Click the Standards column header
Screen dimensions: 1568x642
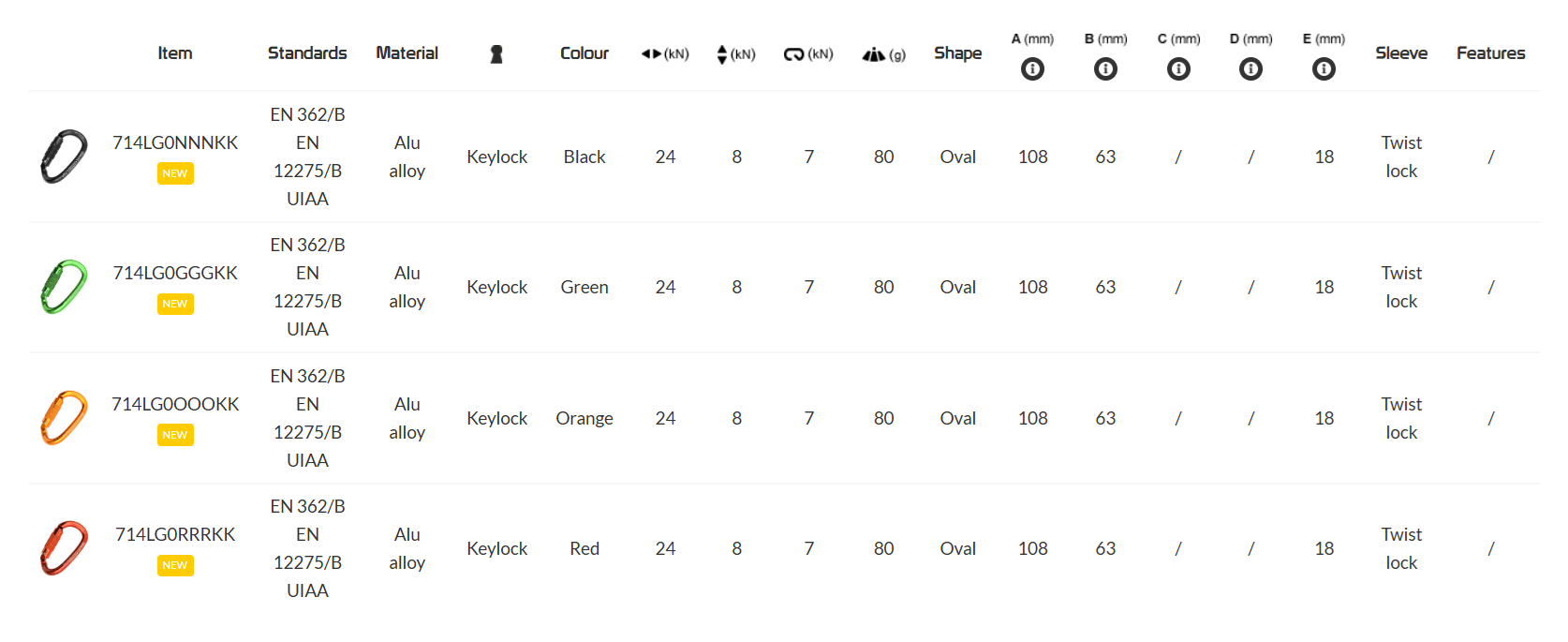point(307,53)
